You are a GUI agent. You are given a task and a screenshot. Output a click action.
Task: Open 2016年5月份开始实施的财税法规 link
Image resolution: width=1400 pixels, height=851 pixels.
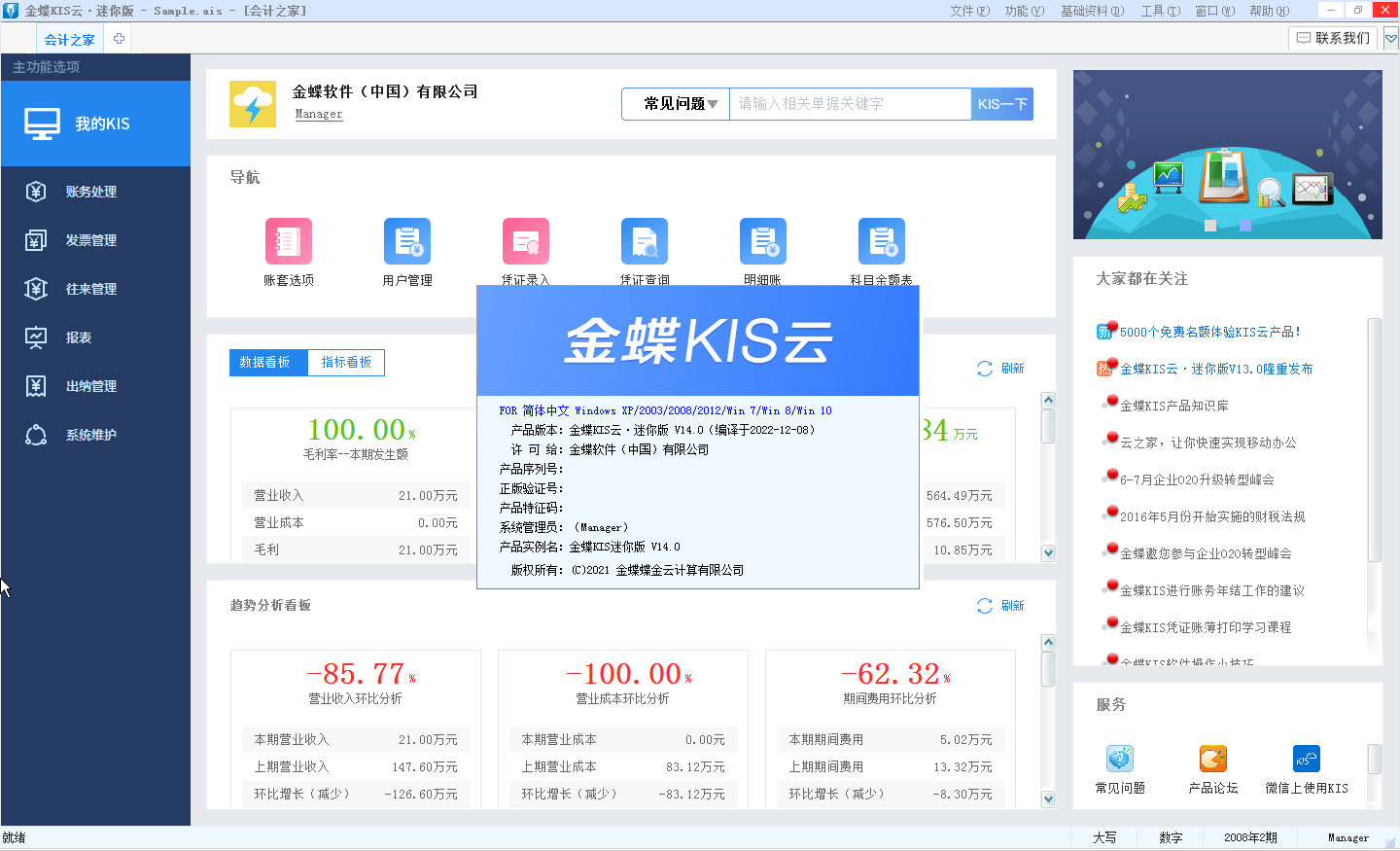tap(1212, 516)
